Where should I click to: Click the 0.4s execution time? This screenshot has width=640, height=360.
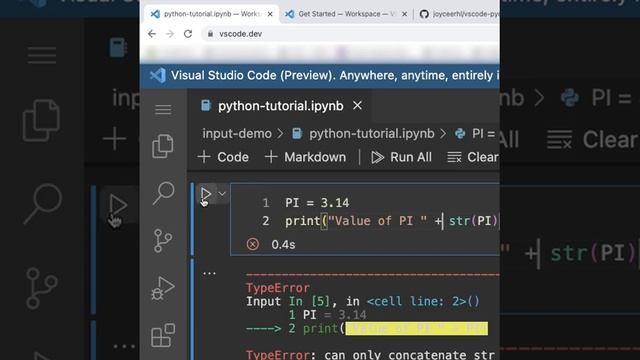283,244
